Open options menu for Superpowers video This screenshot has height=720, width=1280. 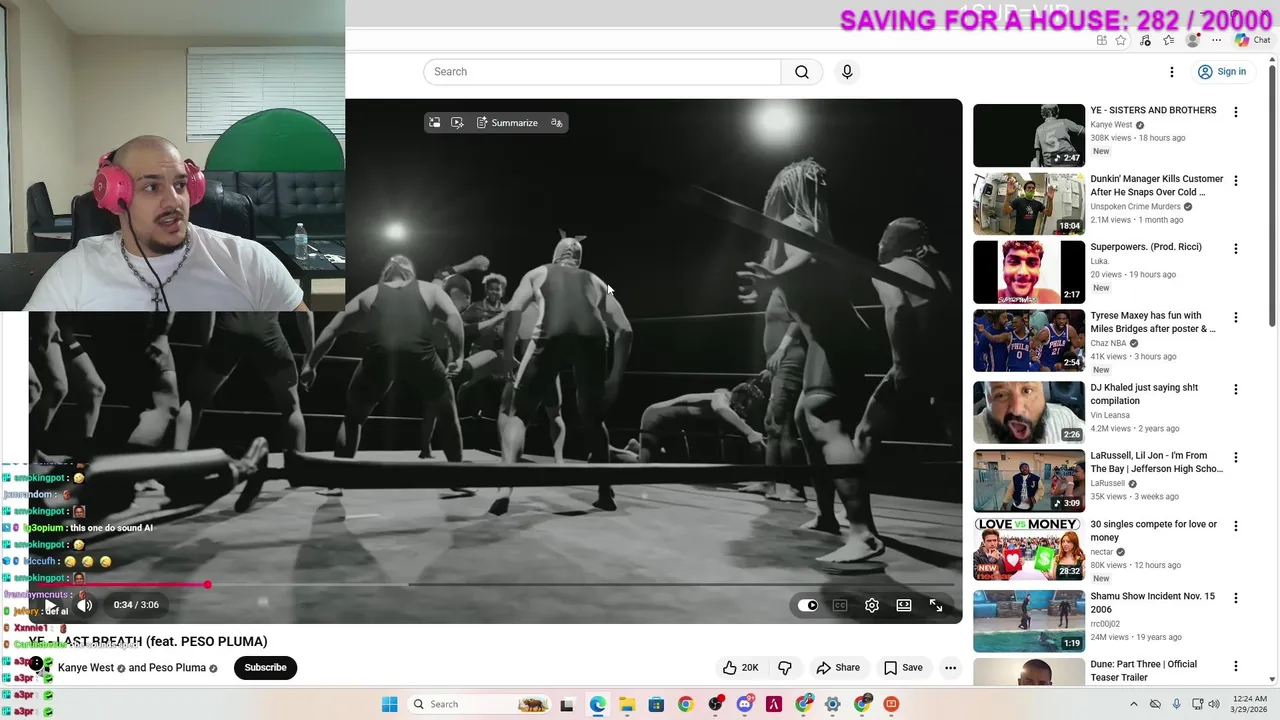(1235, 249)
